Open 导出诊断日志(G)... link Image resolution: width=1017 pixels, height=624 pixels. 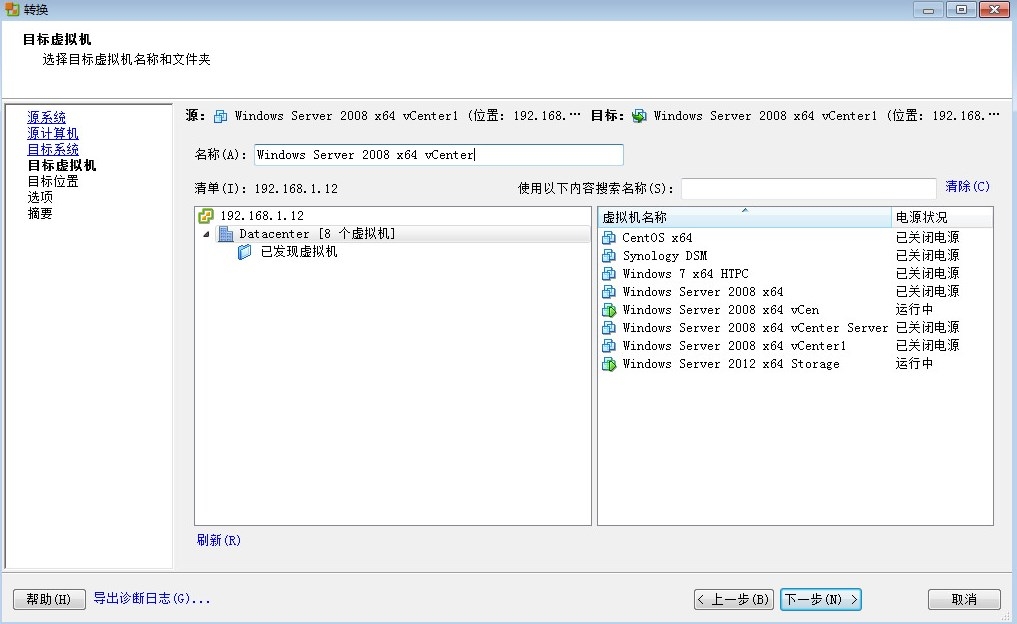[152, 598]
